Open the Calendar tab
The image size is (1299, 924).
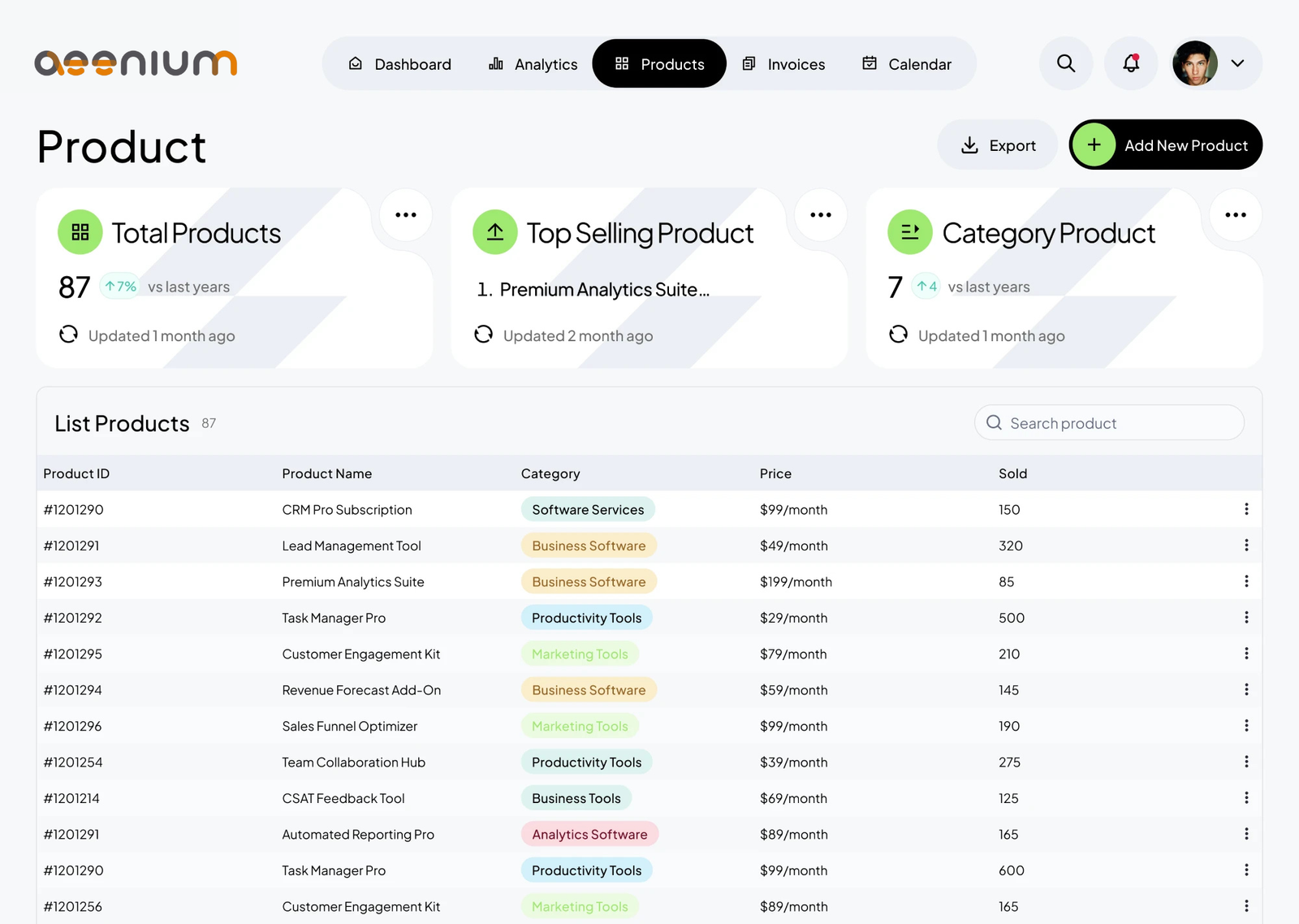click(907, 64)
